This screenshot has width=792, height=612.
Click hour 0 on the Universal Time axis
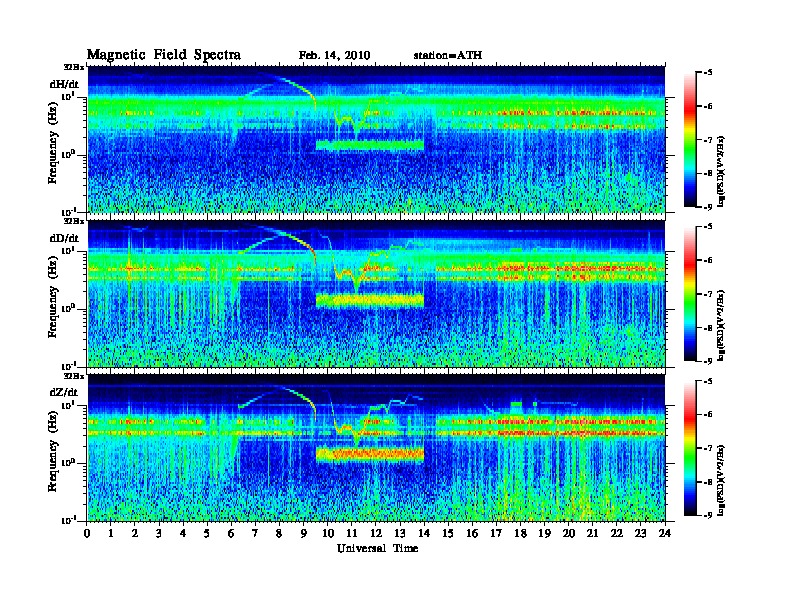coord(87,533)
